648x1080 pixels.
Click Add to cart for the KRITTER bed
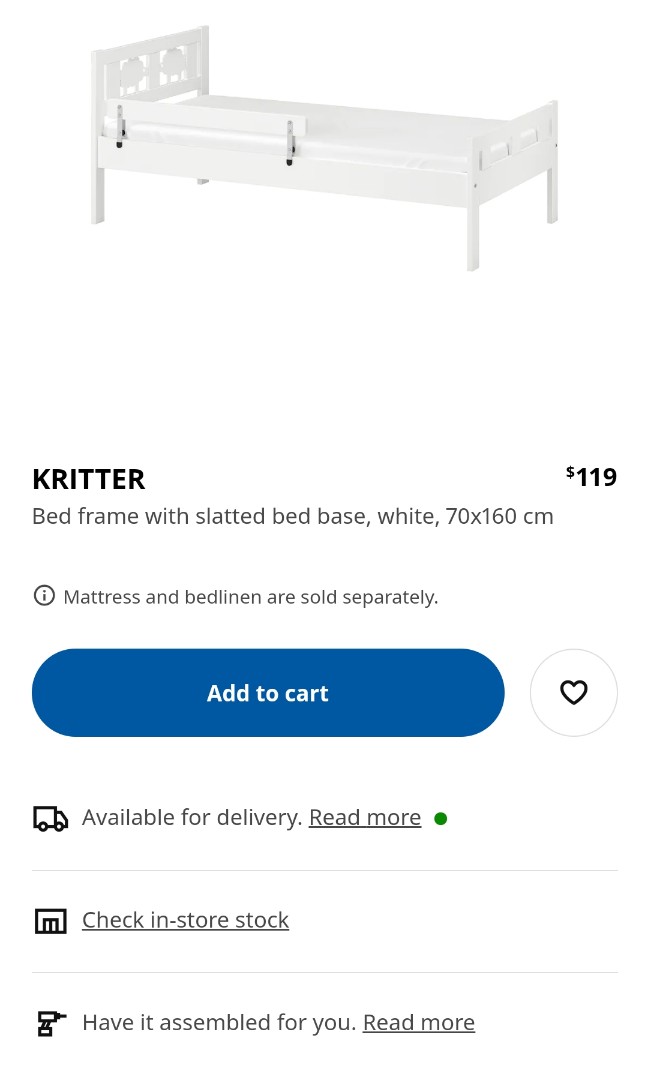click(x=268, y=692)
